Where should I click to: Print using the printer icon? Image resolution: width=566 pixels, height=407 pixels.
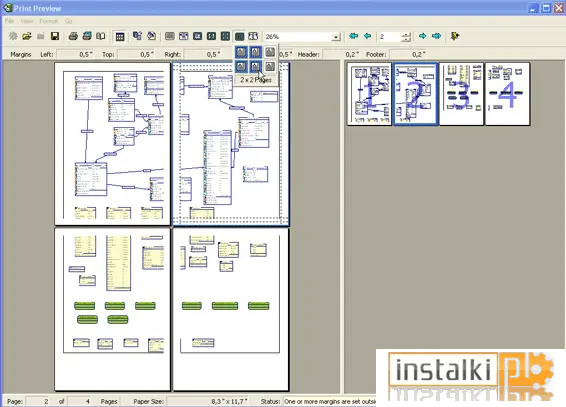[73, 36]
